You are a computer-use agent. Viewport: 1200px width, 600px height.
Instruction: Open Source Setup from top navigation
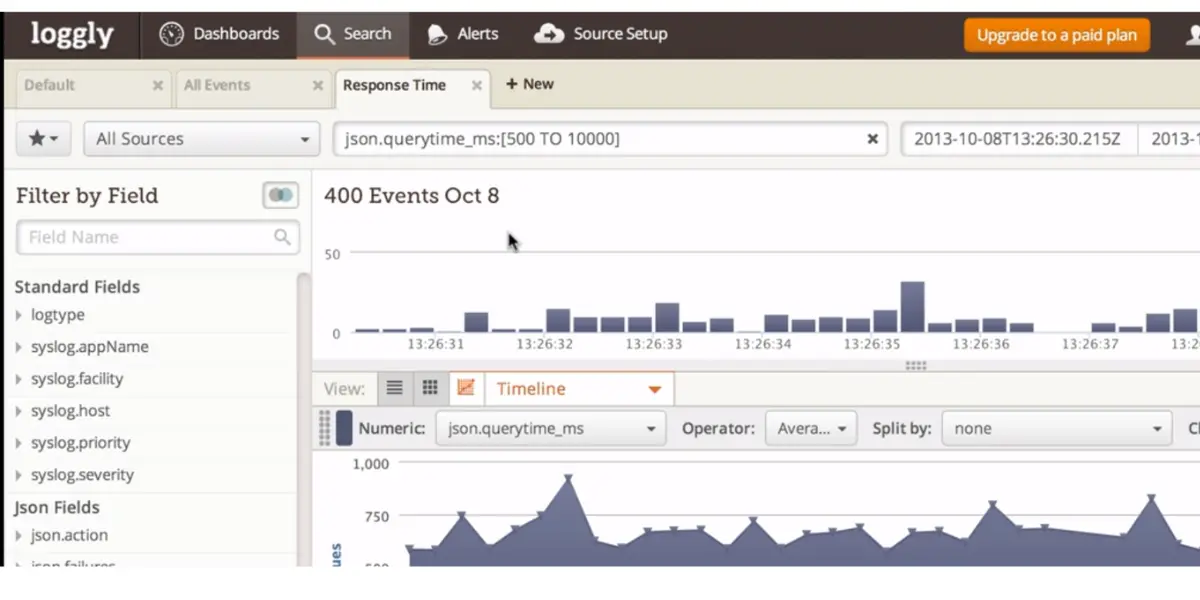[601, 34]
